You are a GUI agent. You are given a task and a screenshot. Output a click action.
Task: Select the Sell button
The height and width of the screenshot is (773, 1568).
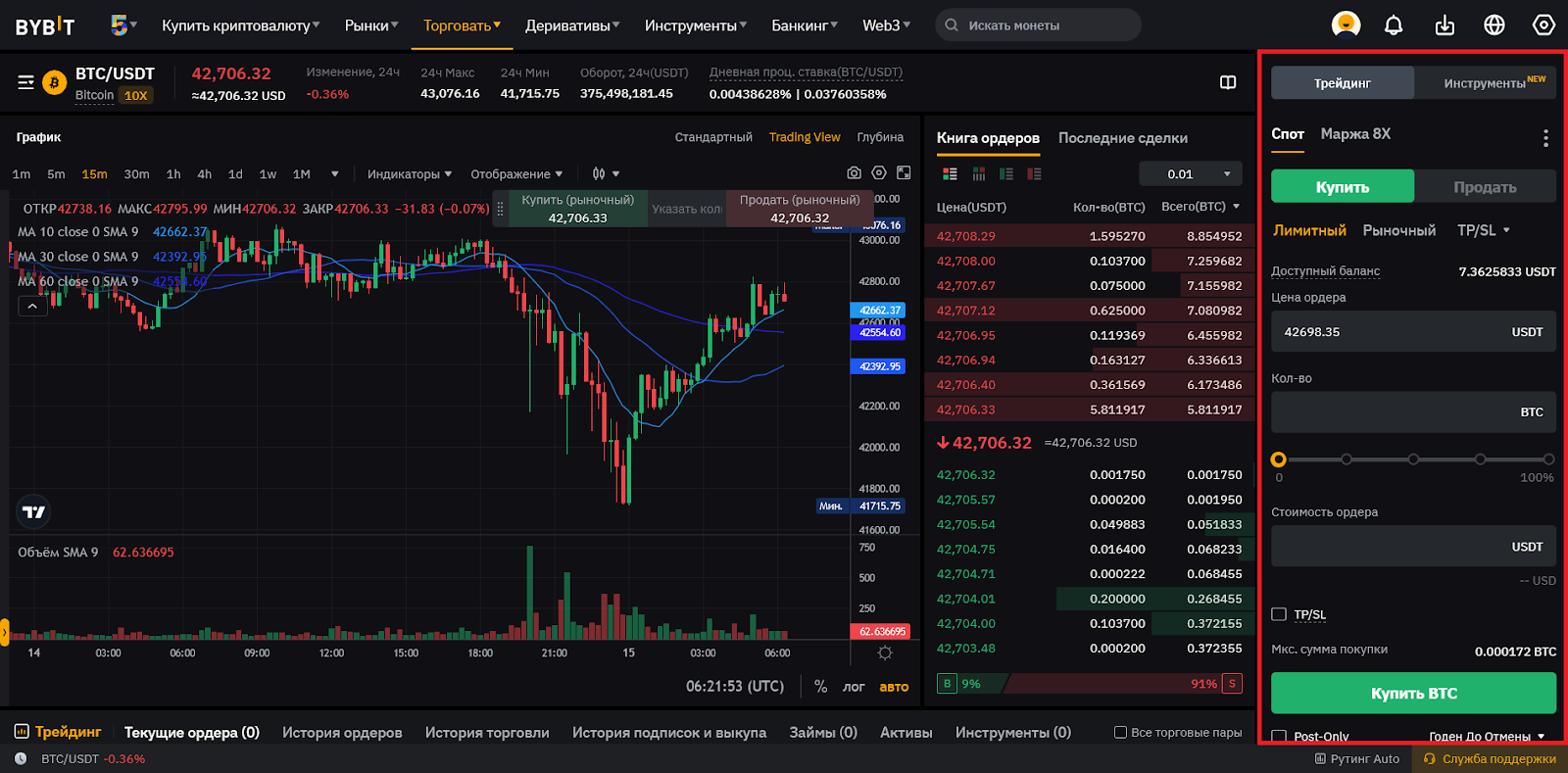click(x=1485, y=186)
